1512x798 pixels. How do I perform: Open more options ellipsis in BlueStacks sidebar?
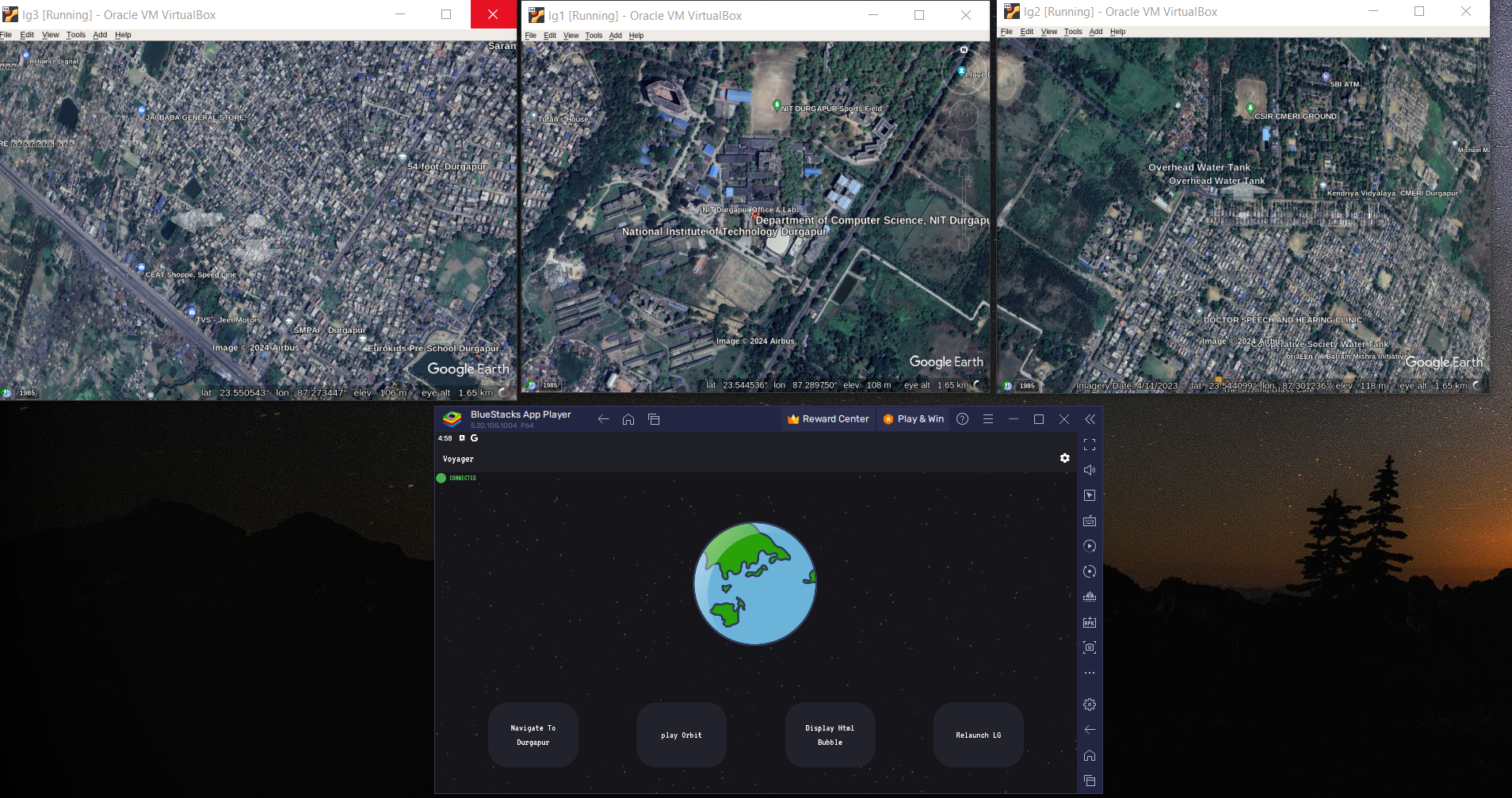click(1090, 673)
